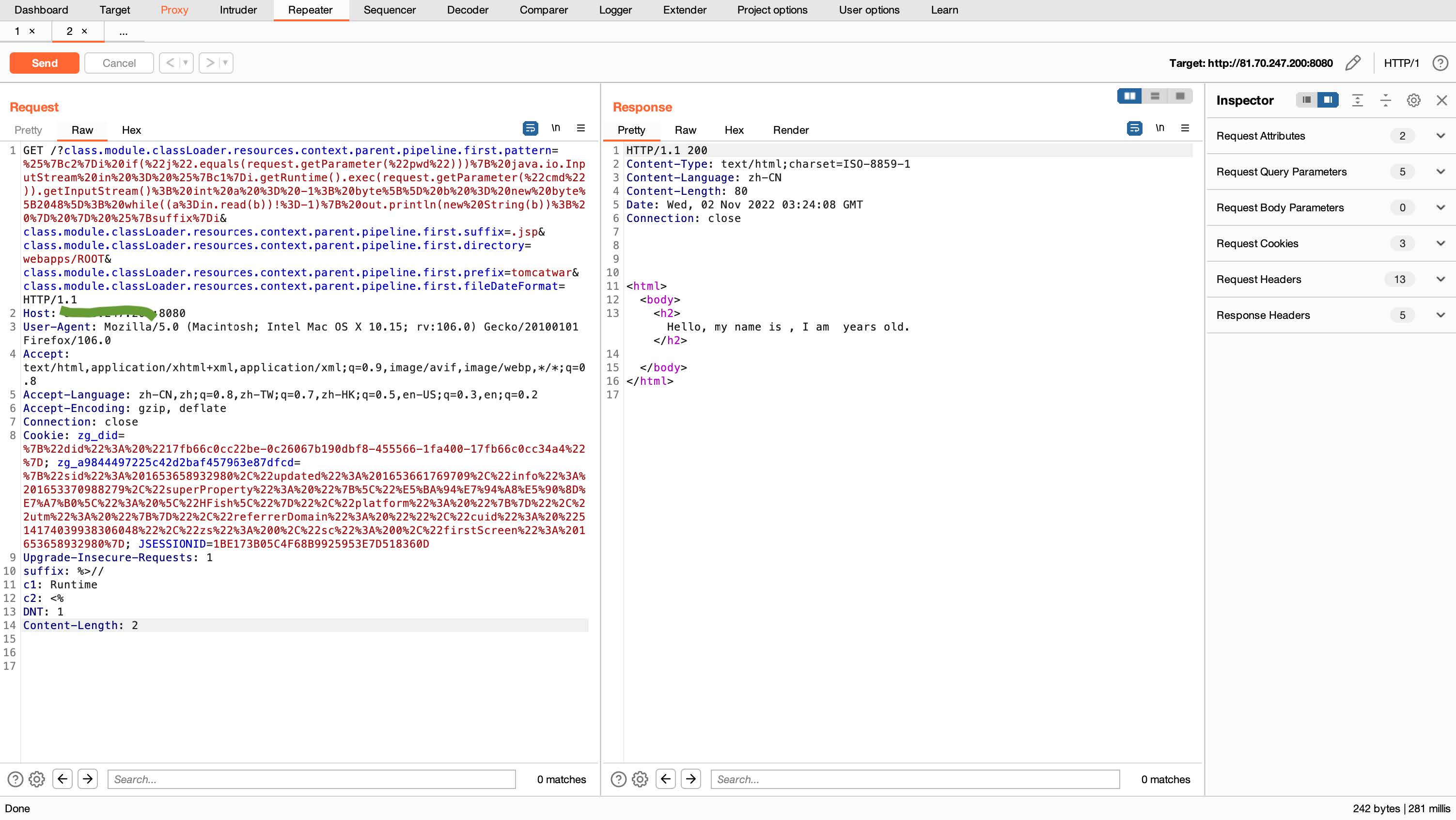Image resolution: width=1456 pixels, height=820 pixels.
Task: Switch to the Comparer tab
Action: pos(544,10)
